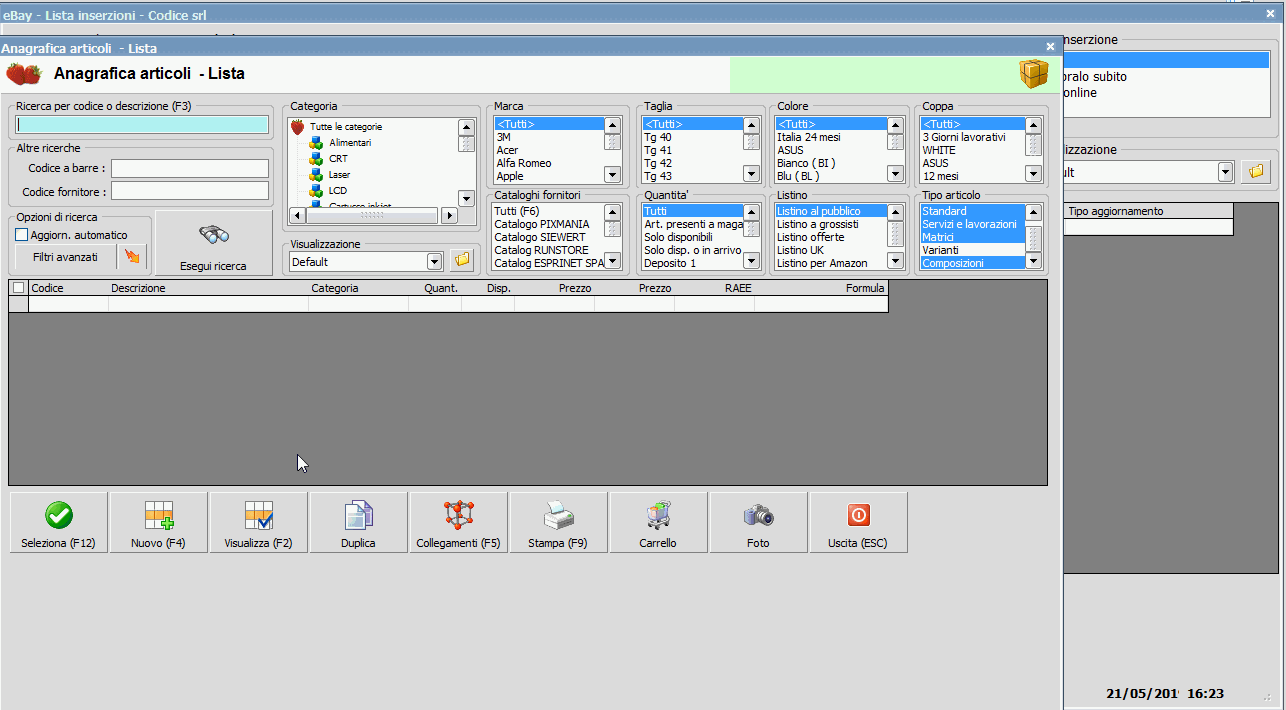Select Tutte le categorie in the tree
The image size is (1286, 710).
(x=346, y=127)
